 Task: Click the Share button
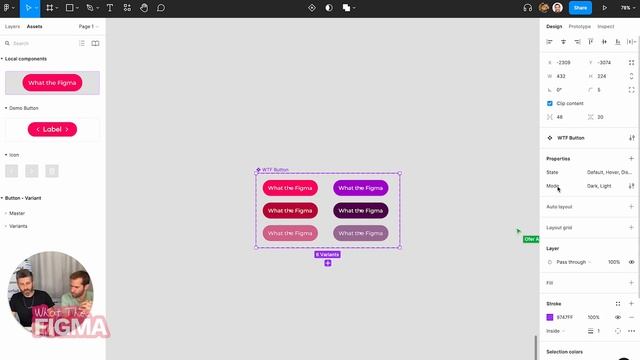tap(580, 8)
